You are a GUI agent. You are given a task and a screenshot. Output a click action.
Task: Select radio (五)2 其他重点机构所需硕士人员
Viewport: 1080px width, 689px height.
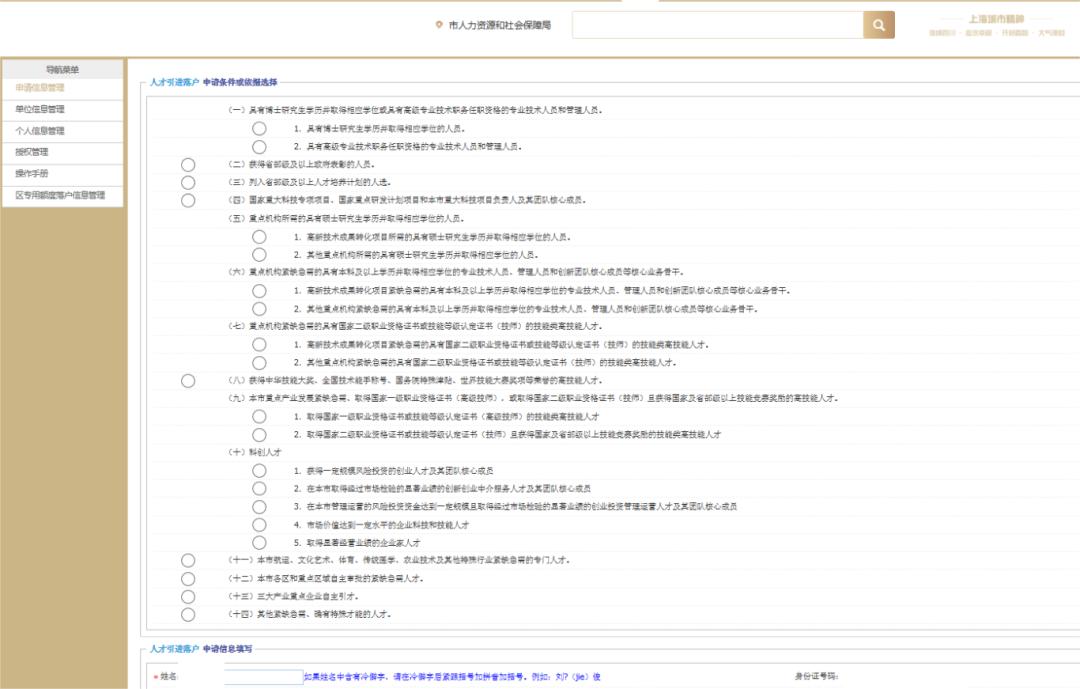259,255
